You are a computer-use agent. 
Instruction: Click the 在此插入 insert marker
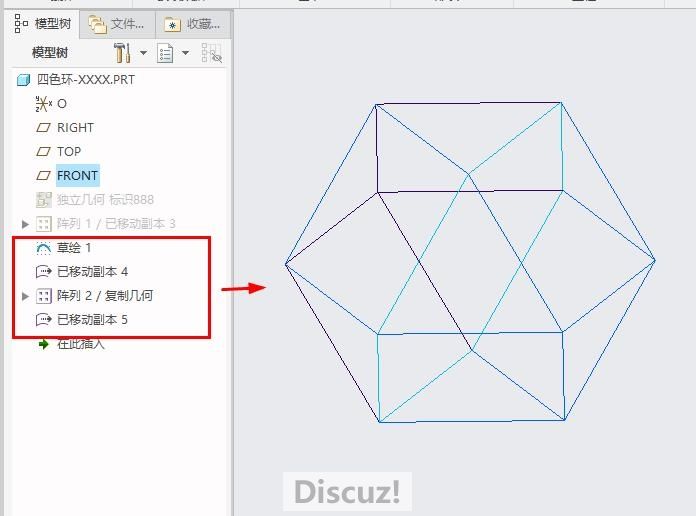(x=80, y=343)
